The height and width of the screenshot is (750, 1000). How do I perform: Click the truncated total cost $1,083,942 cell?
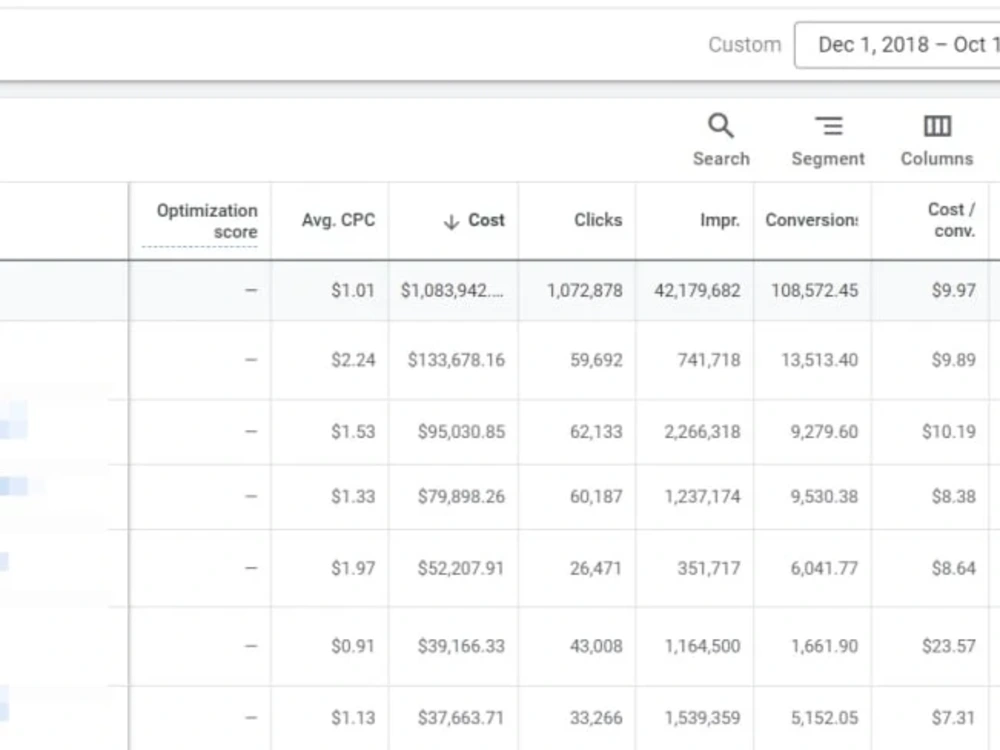pos(452,291)
